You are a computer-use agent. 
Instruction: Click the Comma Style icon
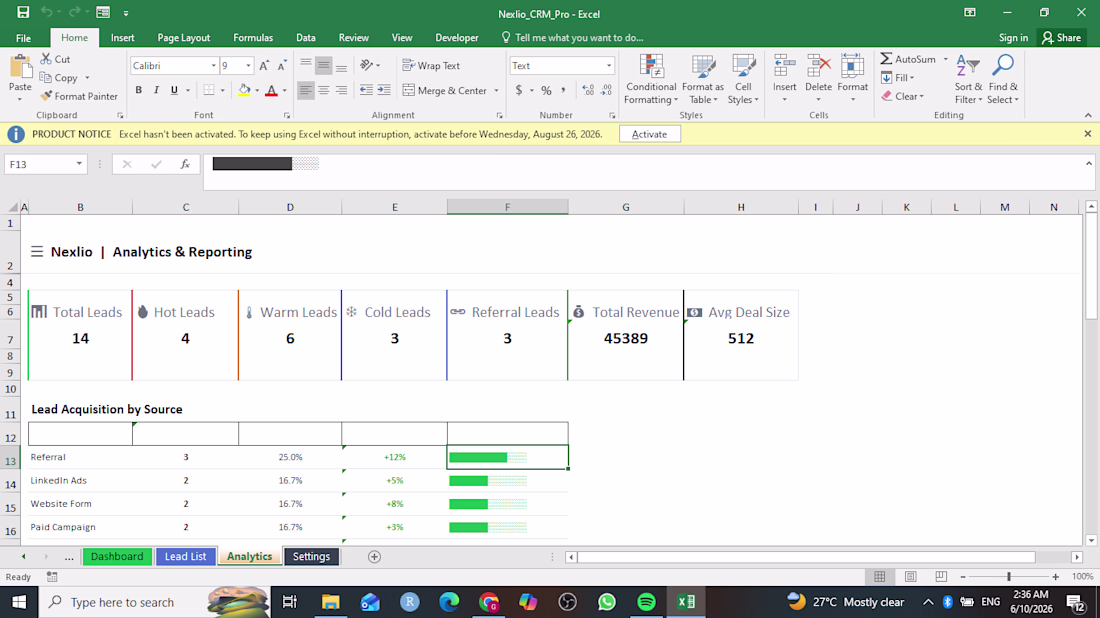click(x=563, y=90)
